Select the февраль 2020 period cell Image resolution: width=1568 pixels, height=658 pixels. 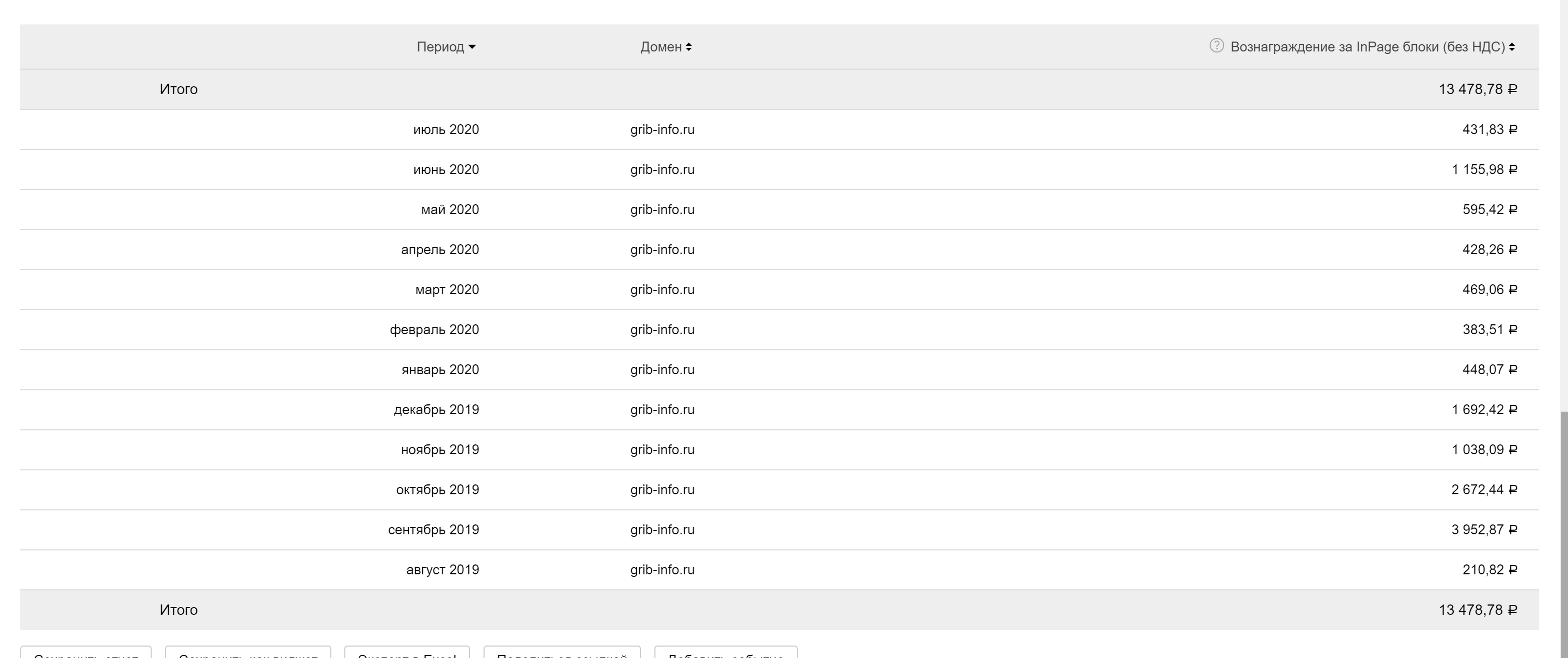click(x=434, y=330)
